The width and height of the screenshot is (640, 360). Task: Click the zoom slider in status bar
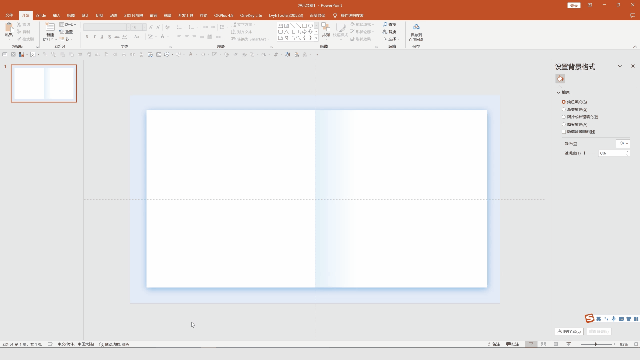(596, 344)
